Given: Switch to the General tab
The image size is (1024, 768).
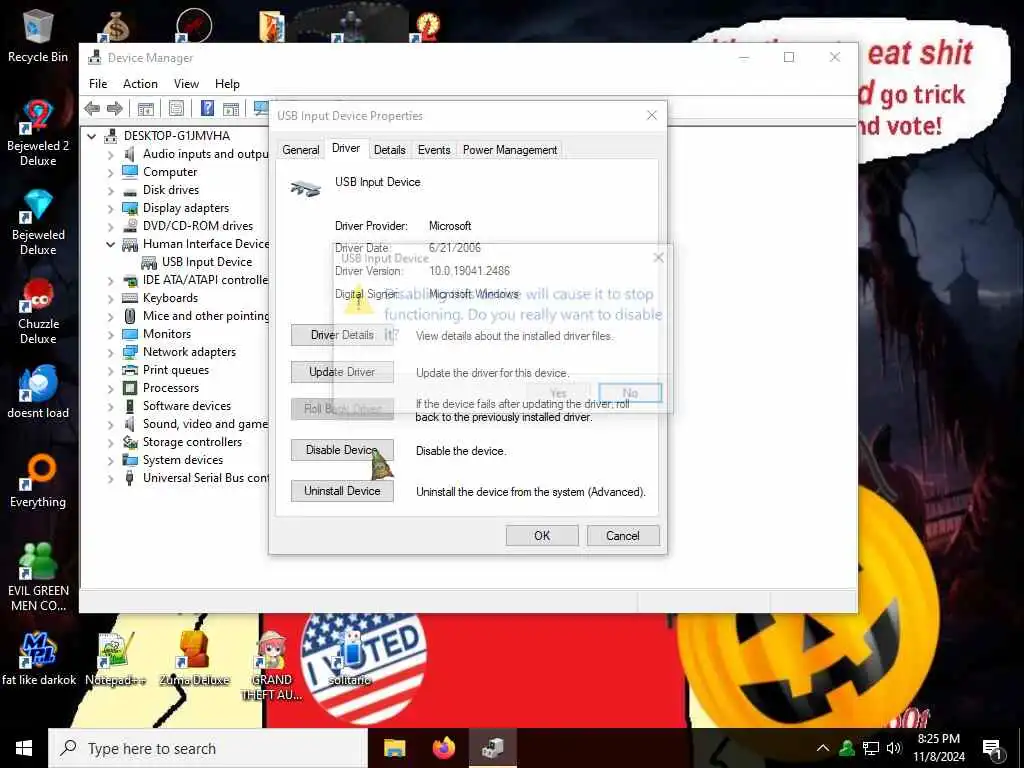Looking at the screenshot, I should (300, 150).
